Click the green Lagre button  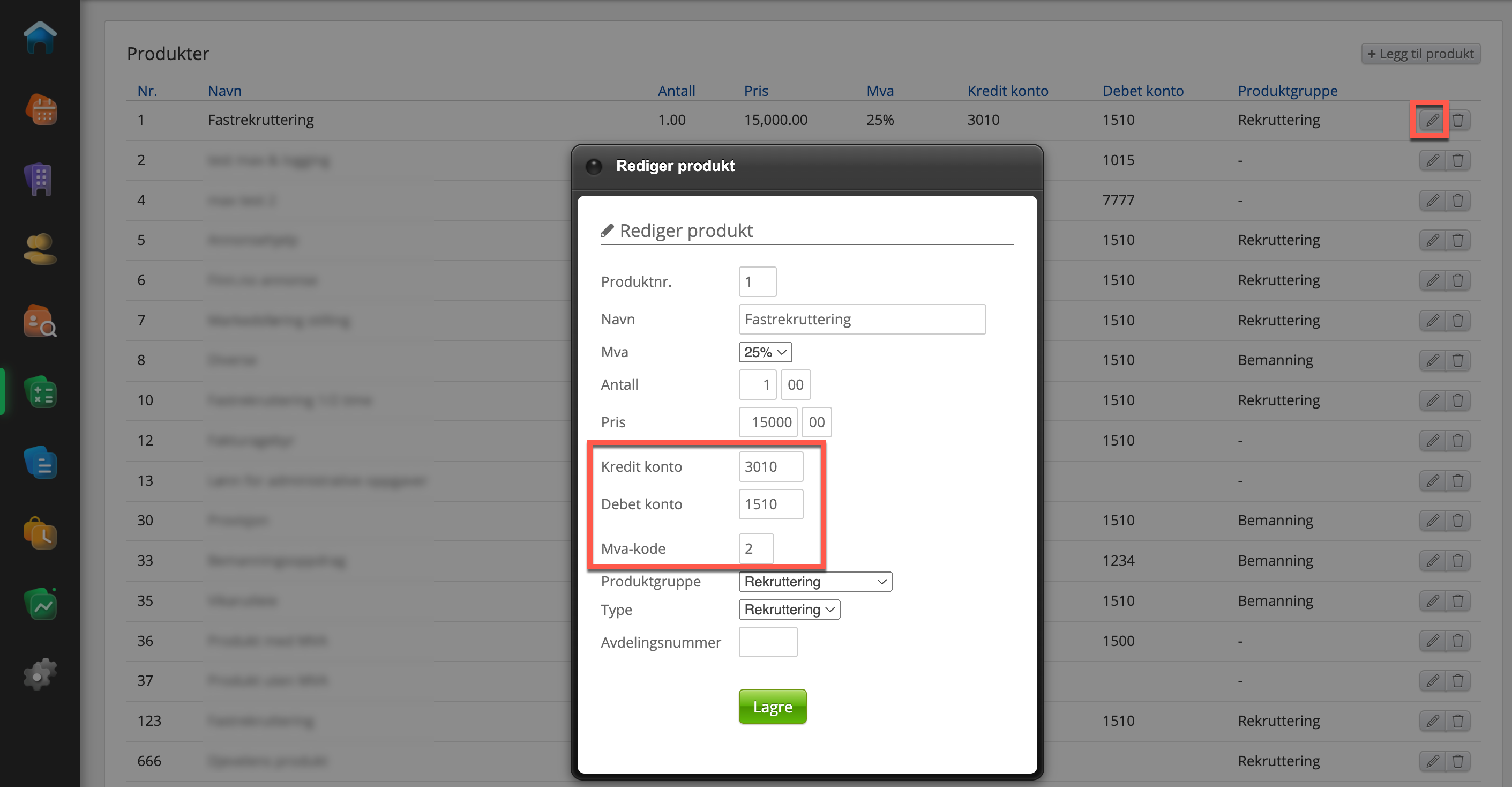pyautogui.click(x=773, y=707)
